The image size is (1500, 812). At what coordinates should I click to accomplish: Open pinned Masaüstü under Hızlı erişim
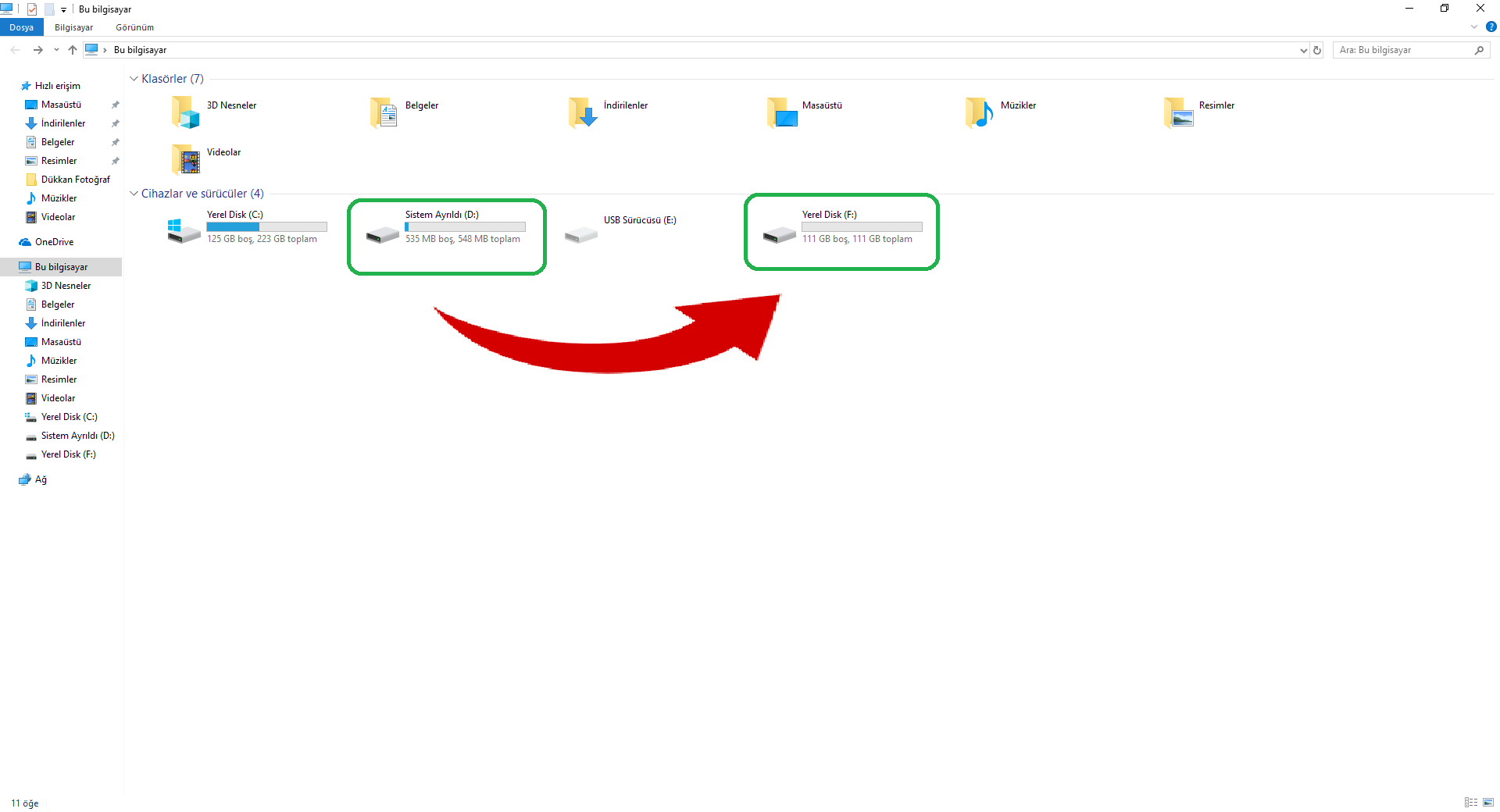[61, 105]
